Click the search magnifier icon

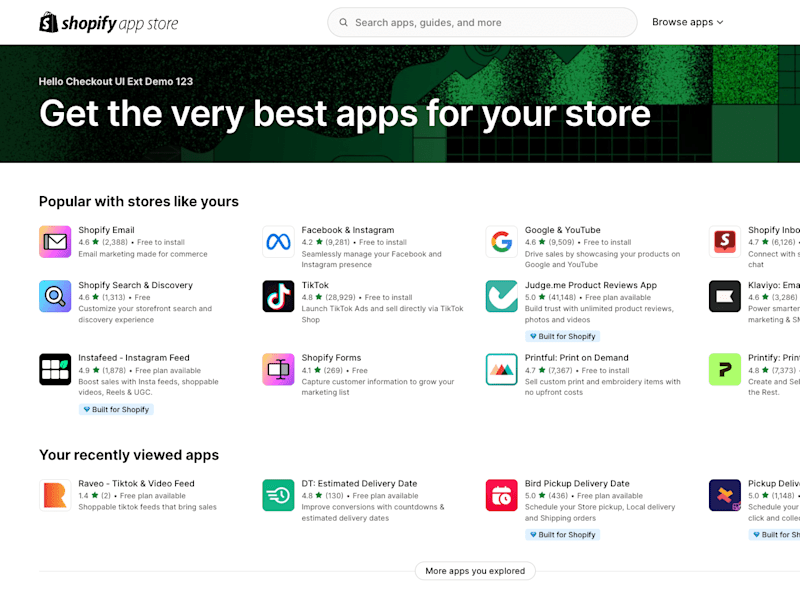343,22
